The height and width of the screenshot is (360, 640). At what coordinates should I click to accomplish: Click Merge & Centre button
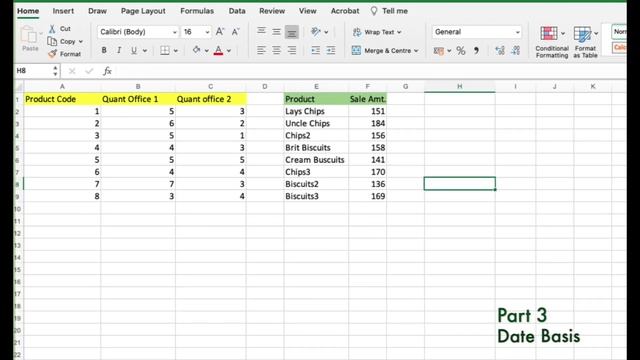point(385,51)
